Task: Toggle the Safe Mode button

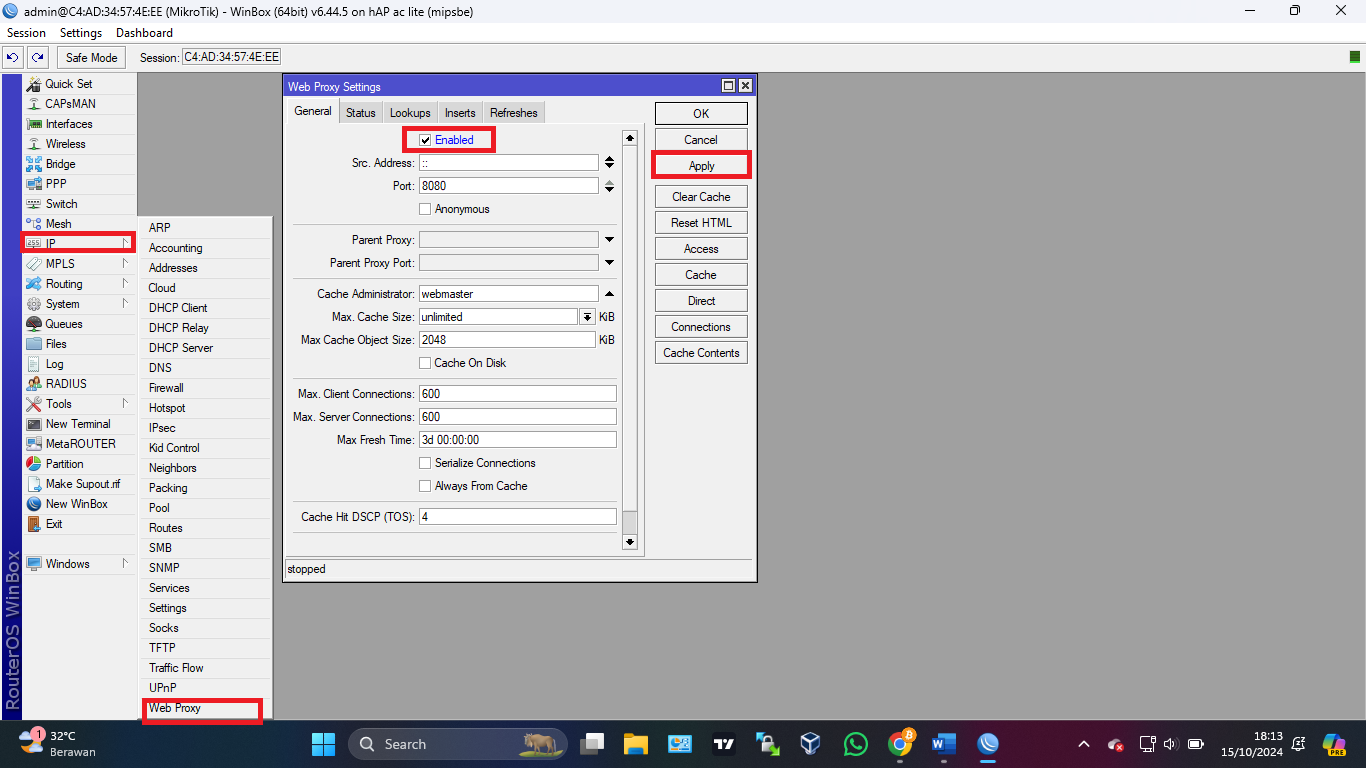Action: 92,57
